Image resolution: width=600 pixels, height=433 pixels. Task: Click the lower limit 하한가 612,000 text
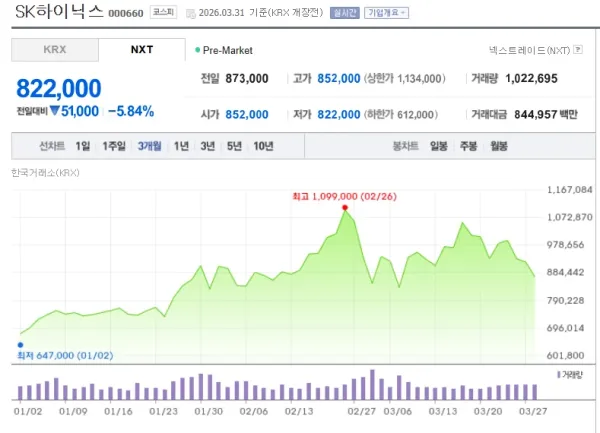click(401, 114)
